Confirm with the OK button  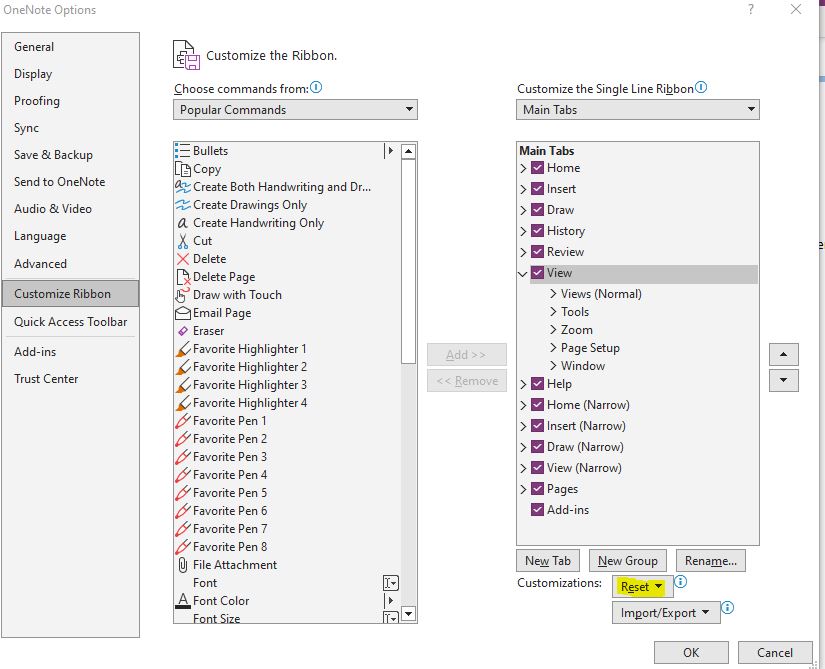point(691,653)
